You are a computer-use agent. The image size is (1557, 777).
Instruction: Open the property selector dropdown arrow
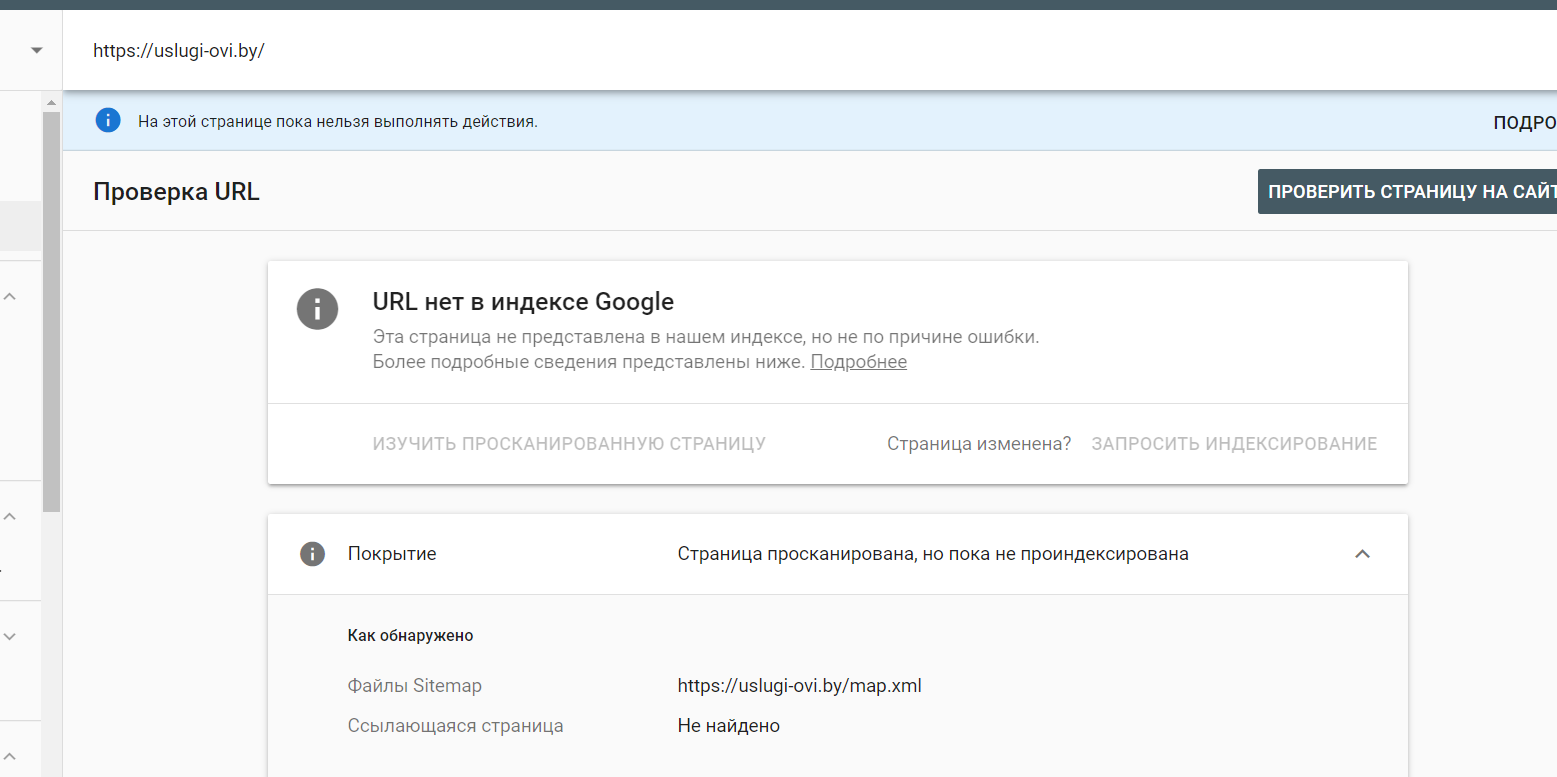point(37,50)
